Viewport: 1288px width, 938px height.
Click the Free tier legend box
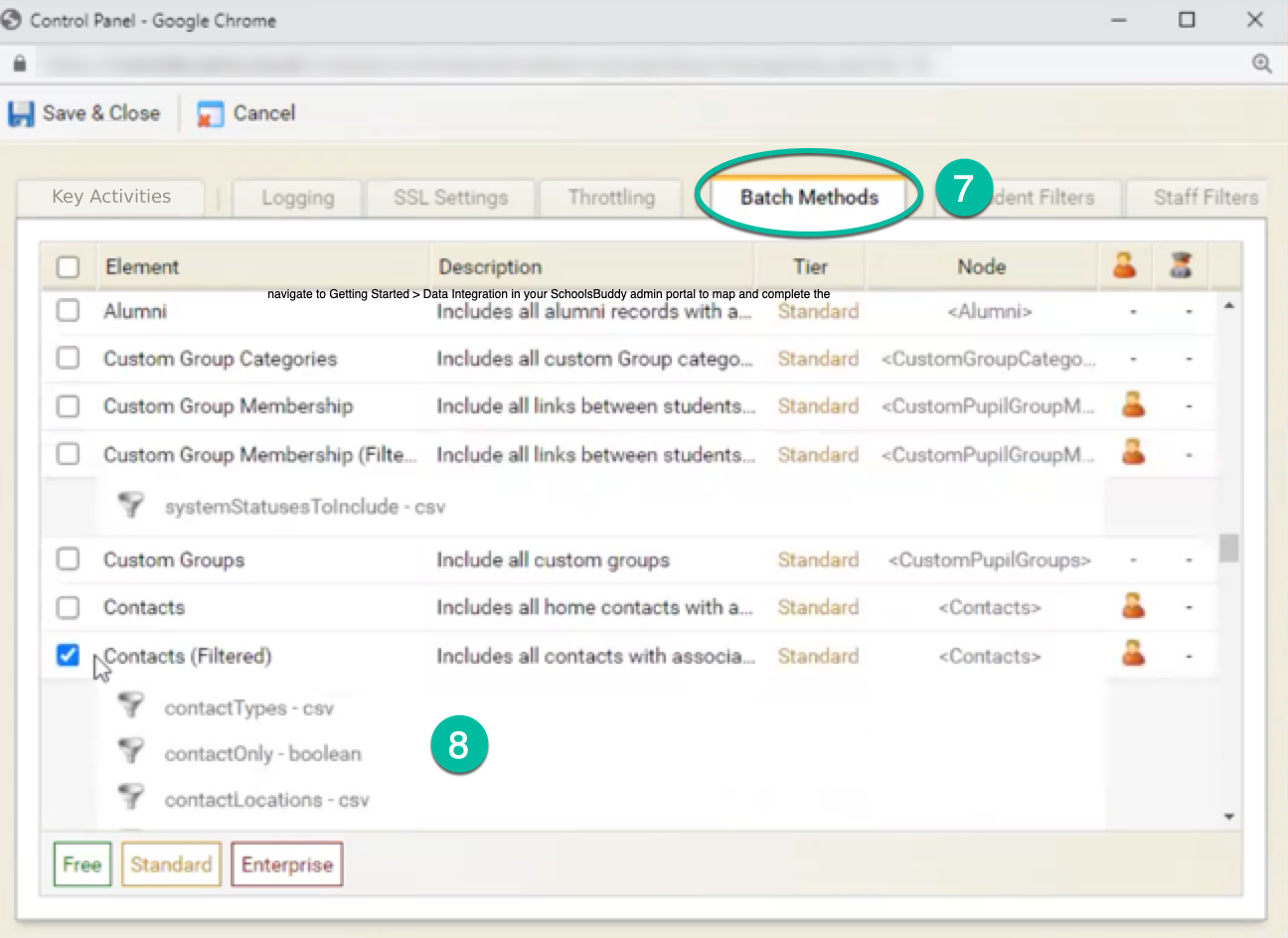click(81, 863)
